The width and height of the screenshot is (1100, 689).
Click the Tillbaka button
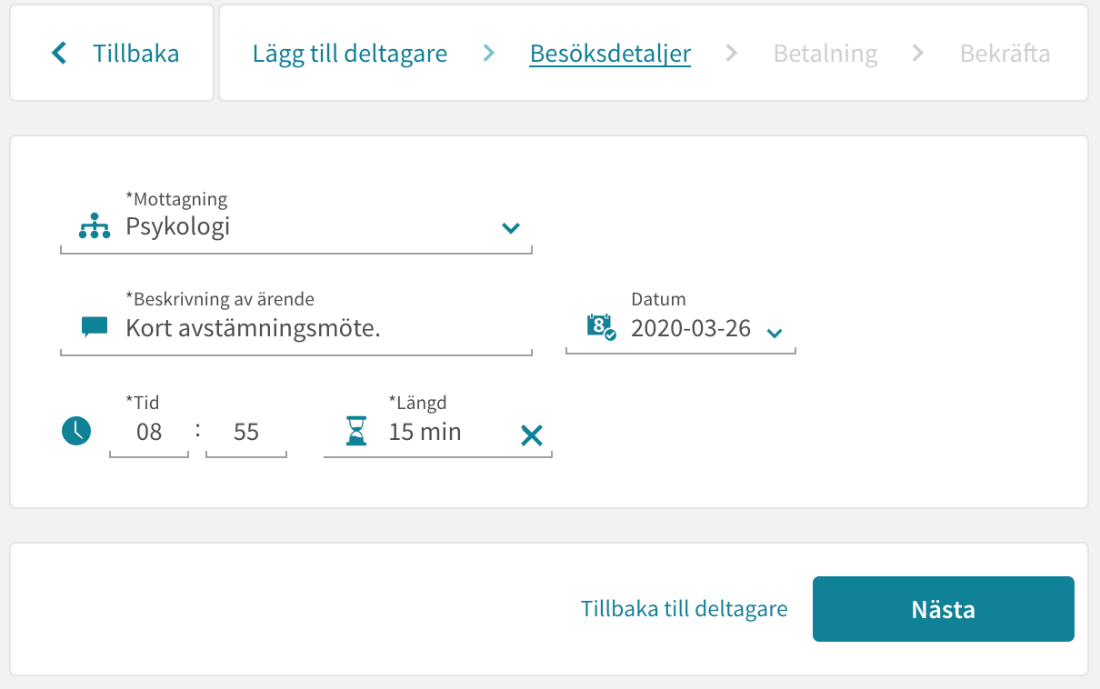pos(112,53)
